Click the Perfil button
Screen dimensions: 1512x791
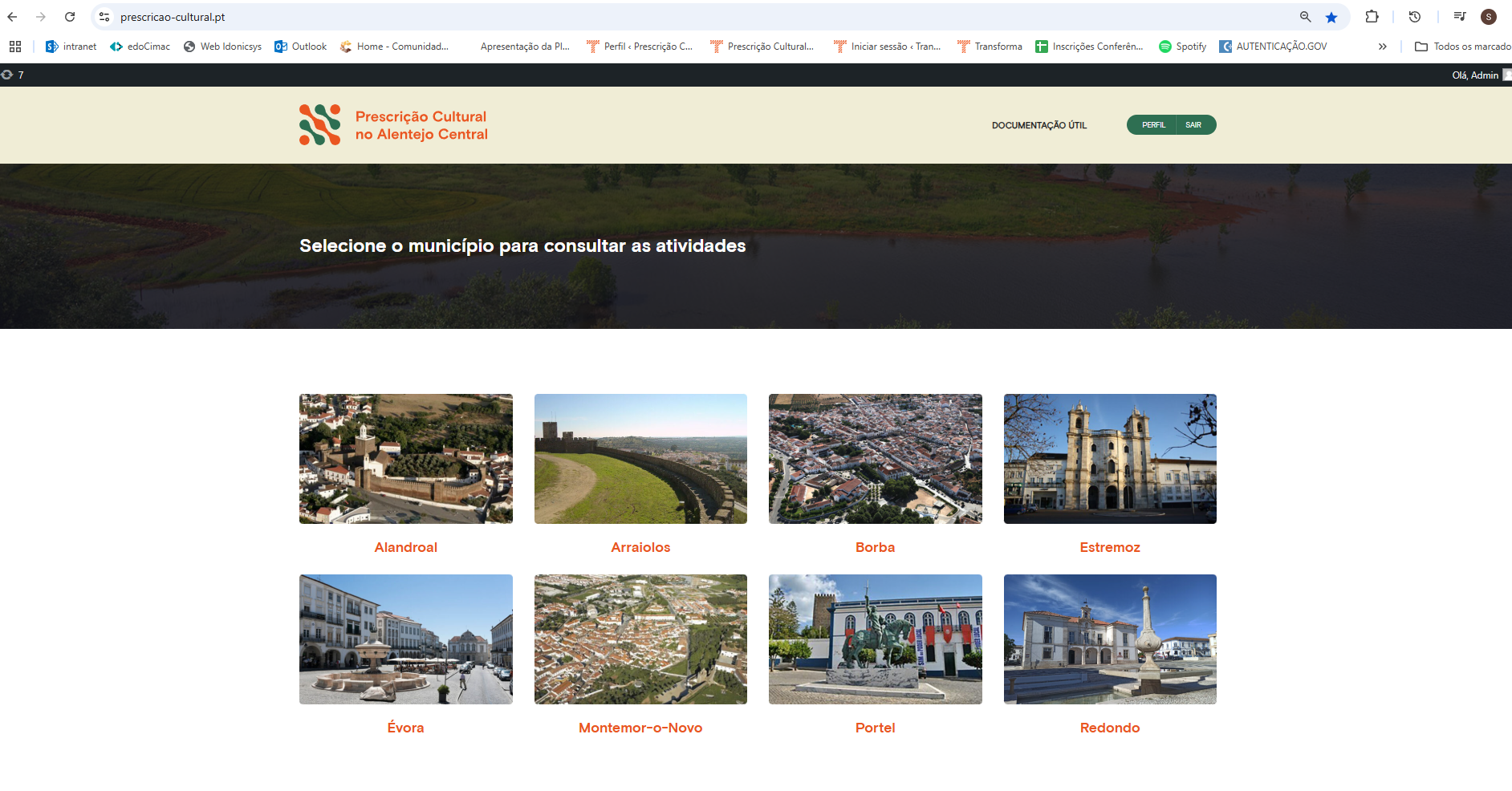(1153, 125)
